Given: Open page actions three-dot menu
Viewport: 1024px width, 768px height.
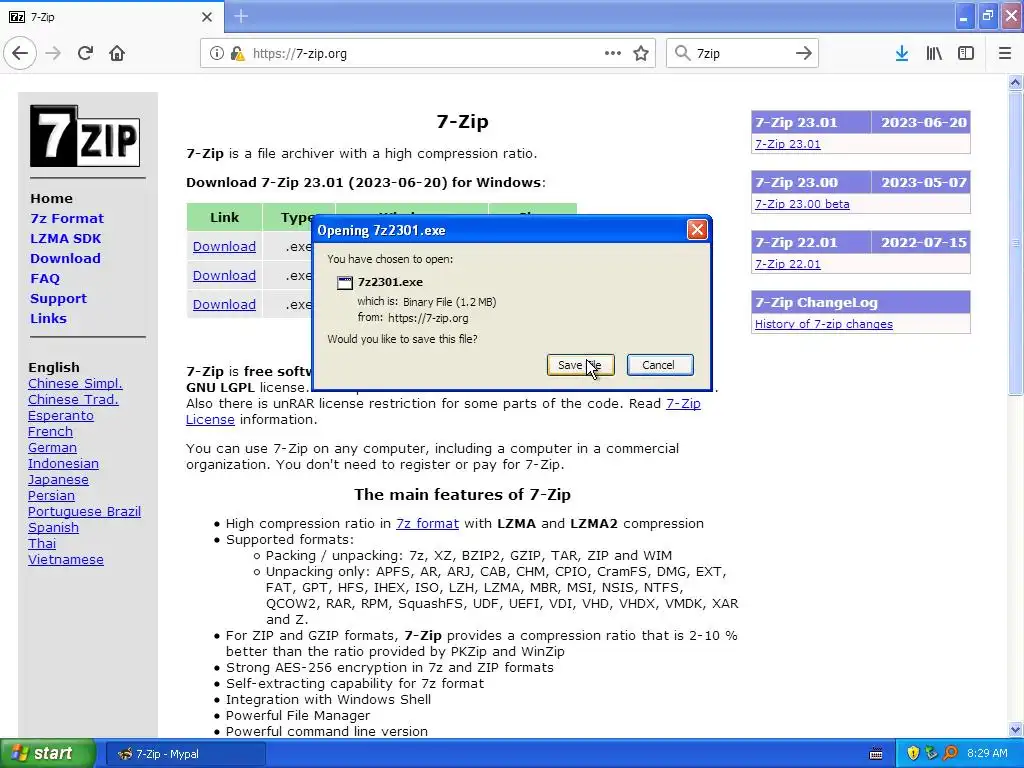Looking at the screenshot, I should (x=613, y=54).
